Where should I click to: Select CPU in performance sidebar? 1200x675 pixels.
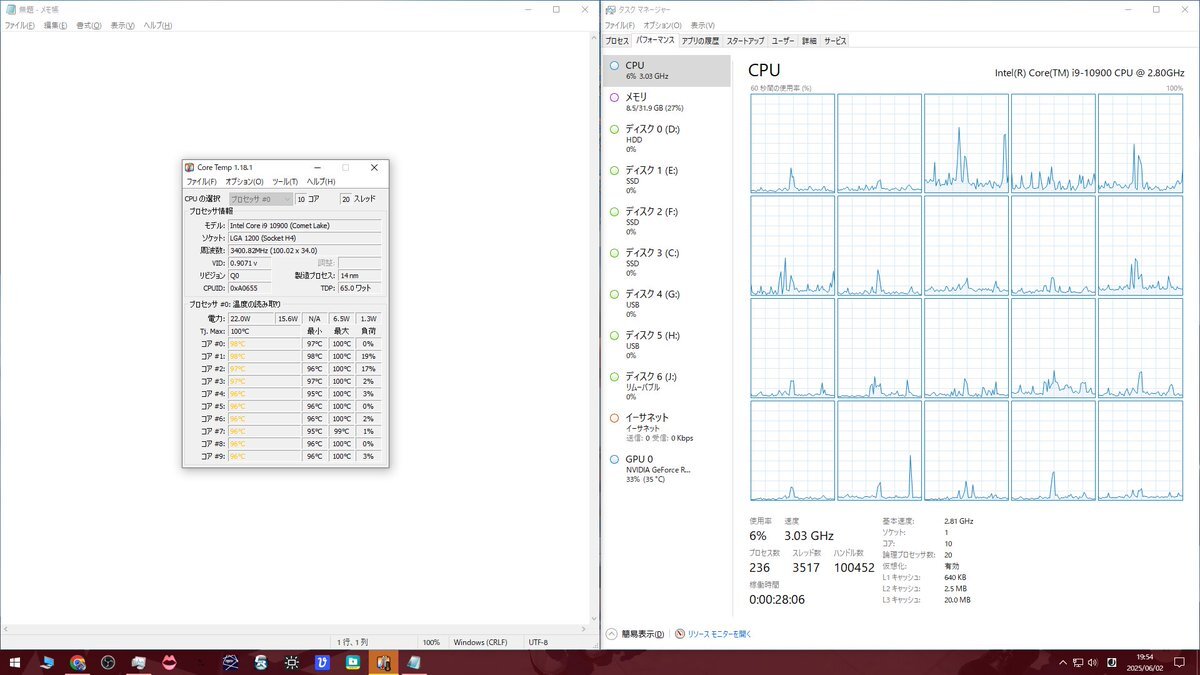coord(668,70)
